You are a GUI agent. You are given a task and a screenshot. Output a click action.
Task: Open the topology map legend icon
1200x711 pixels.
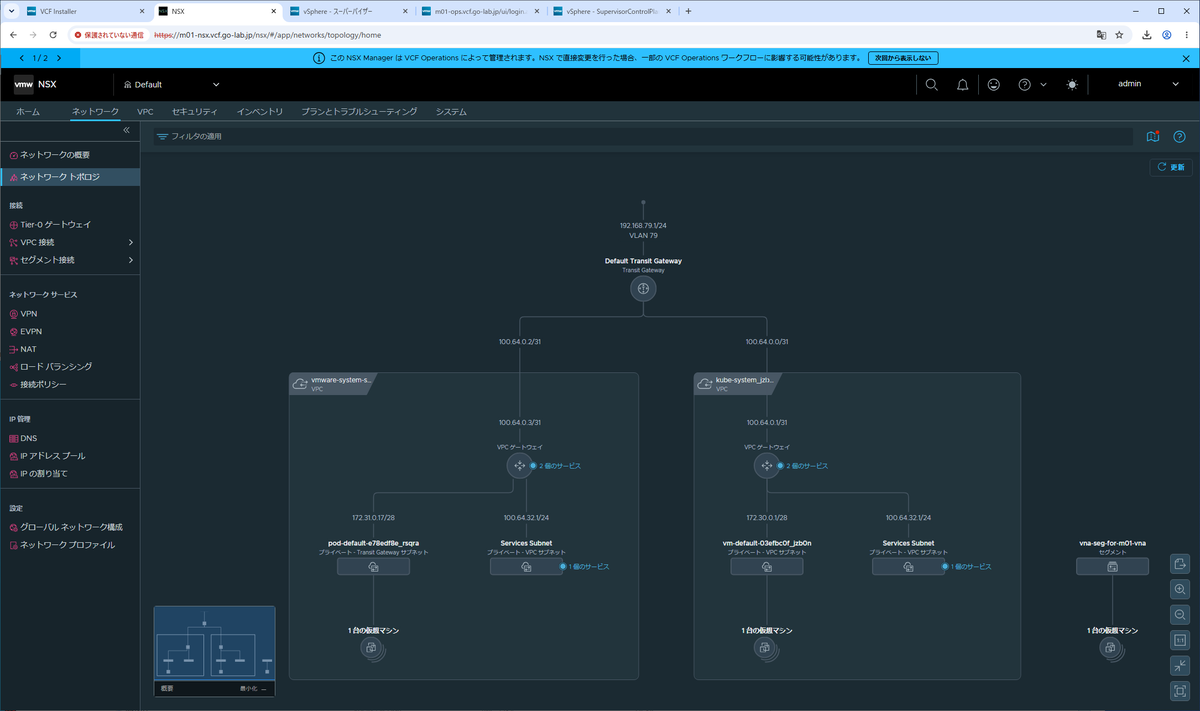point(1153,136)
